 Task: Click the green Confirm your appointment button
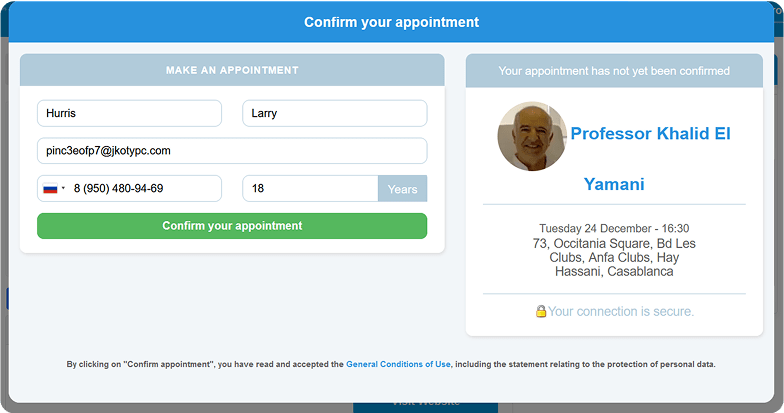tap(232, 226)
